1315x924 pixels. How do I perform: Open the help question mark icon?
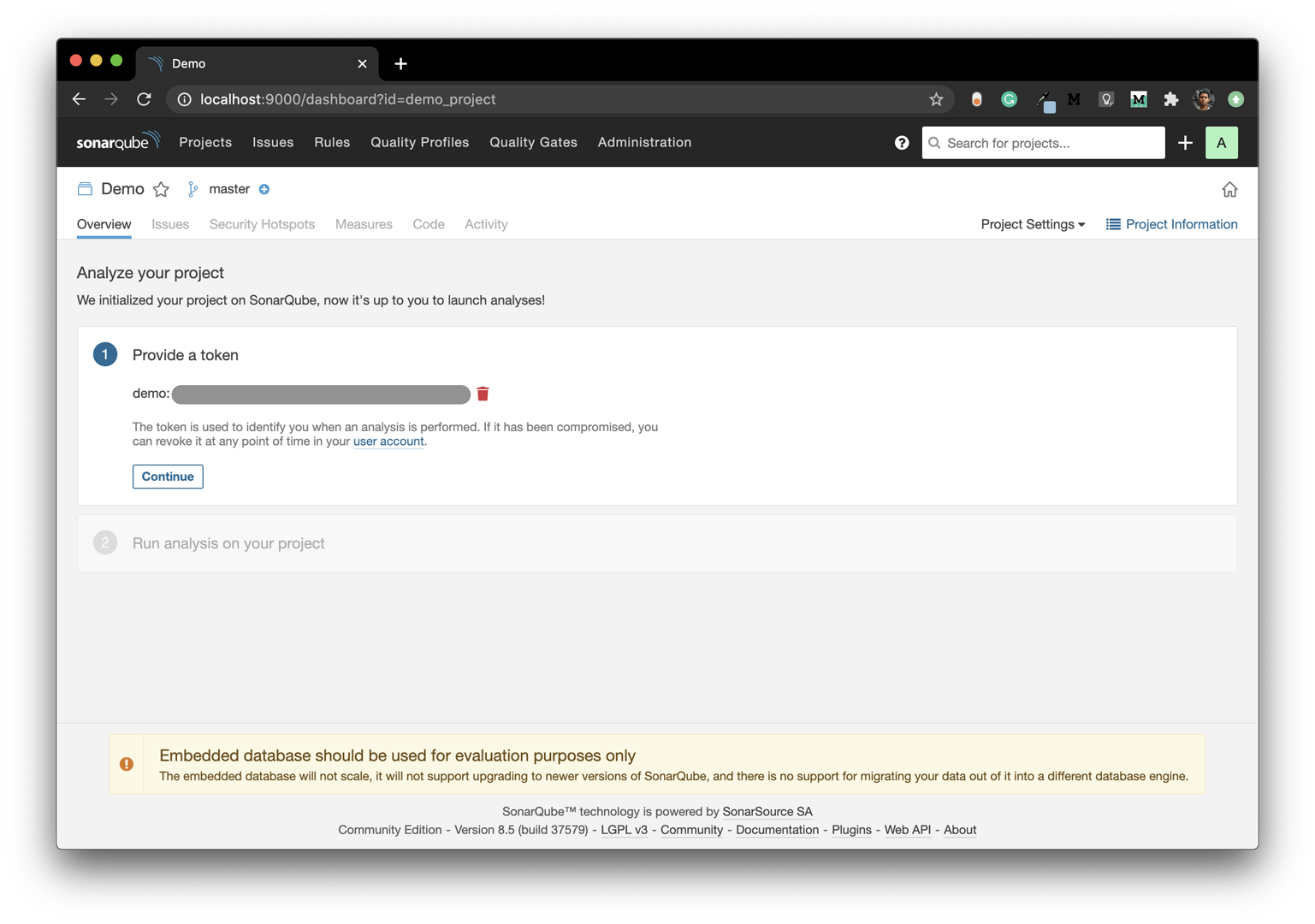[x=902, y=143]
